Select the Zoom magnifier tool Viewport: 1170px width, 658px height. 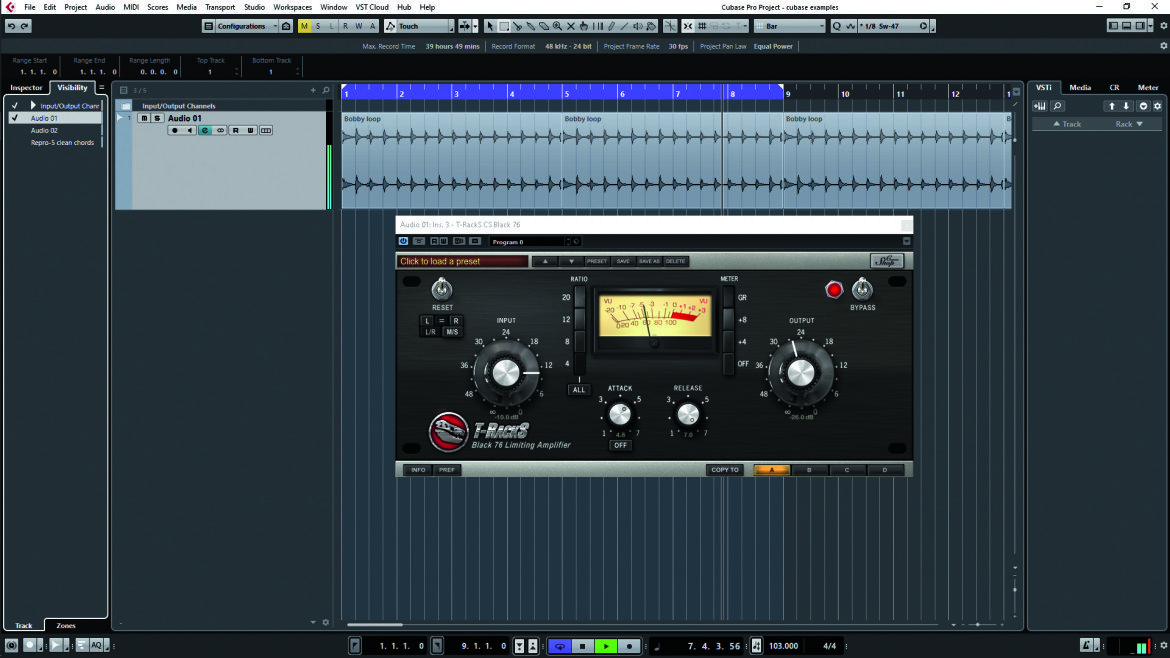(x=557, y=26)
